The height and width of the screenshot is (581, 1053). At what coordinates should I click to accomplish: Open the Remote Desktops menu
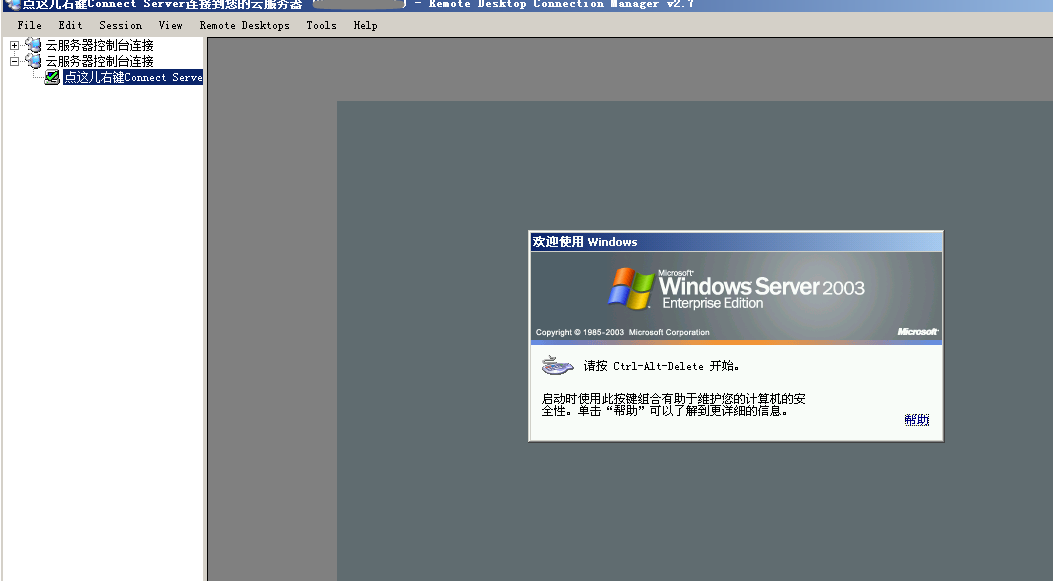[x=244, y=26]
